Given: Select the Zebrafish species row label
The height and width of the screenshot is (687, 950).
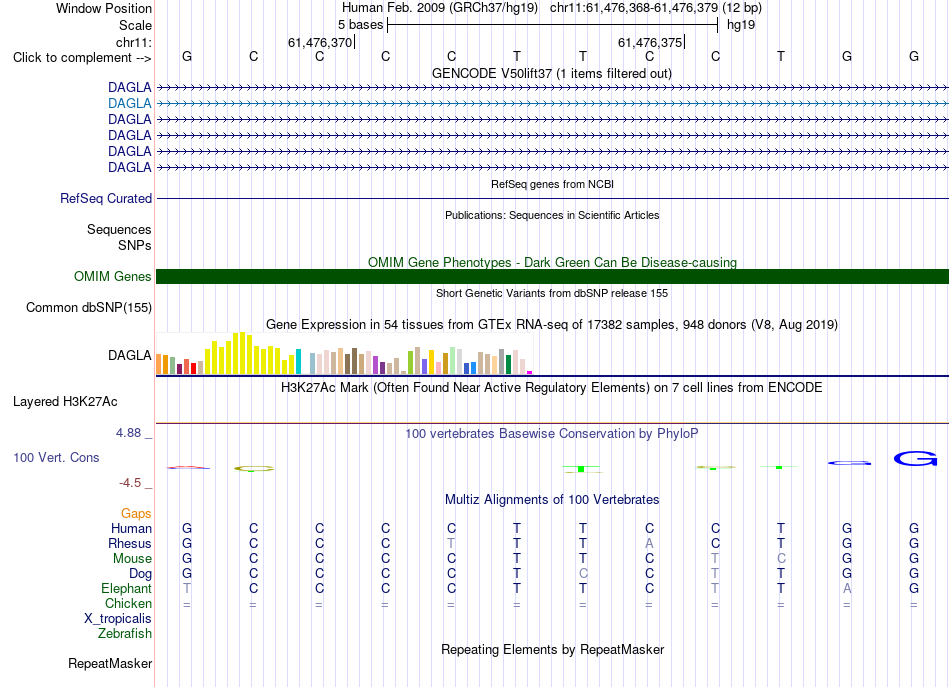Looking at the screenshot, I should (x=125, y=634).
